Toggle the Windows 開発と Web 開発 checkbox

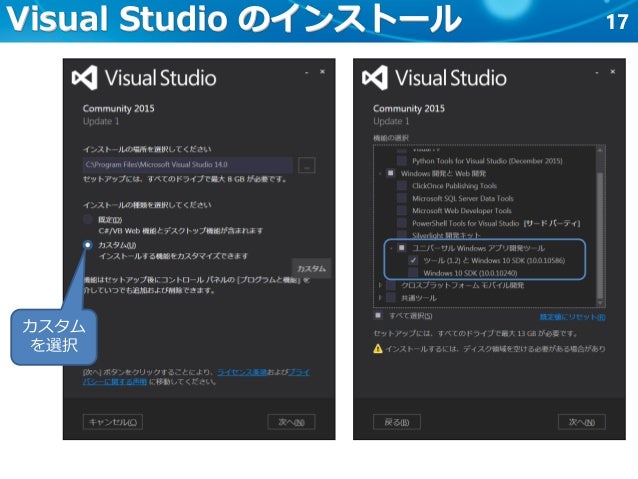click(x=390, y=173)
